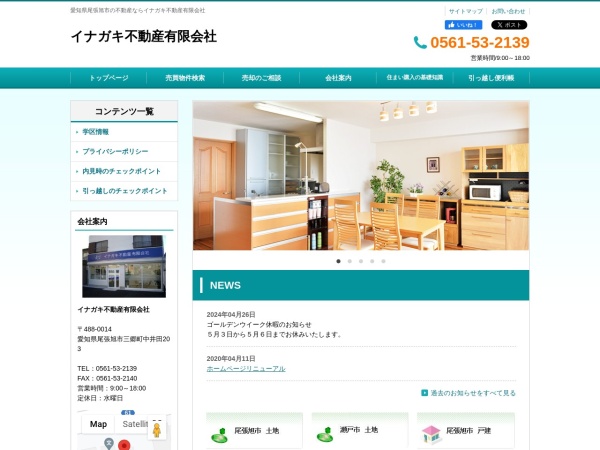
Task: Click the pink house icon for 尾張旭市 戸建
Action: pyautogui.click(x=432, y=434)
